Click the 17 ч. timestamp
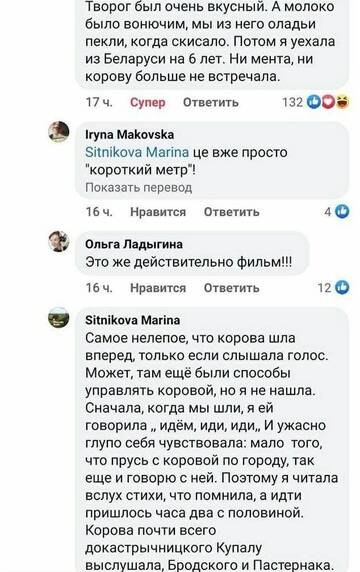The image size is (360, 572). point(99,102)
